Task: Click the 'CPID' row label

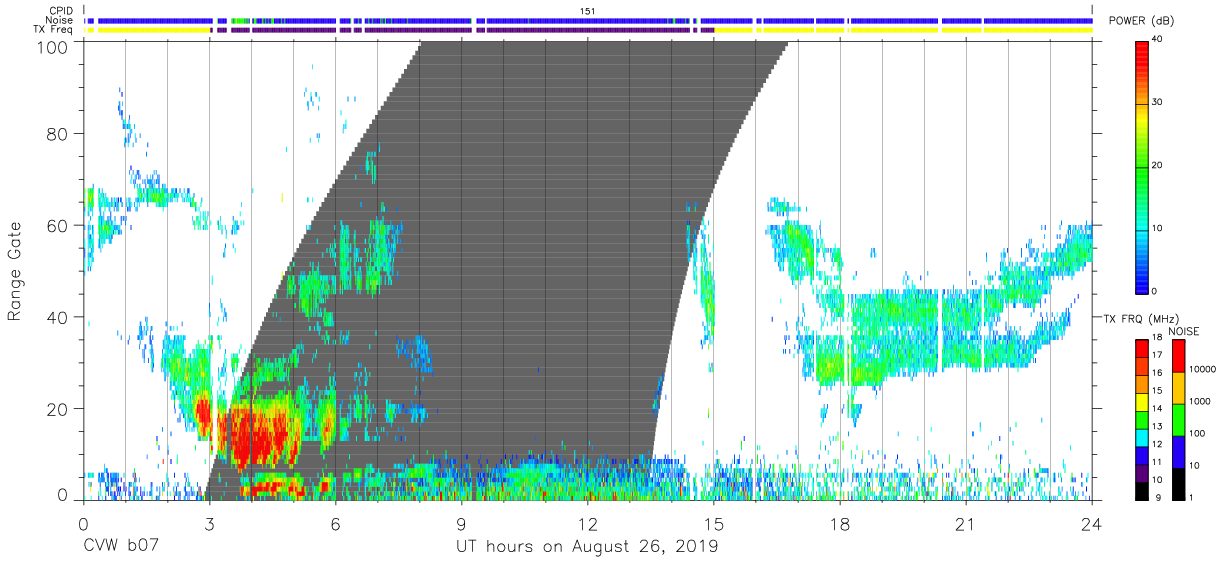Action: point(61,11)
